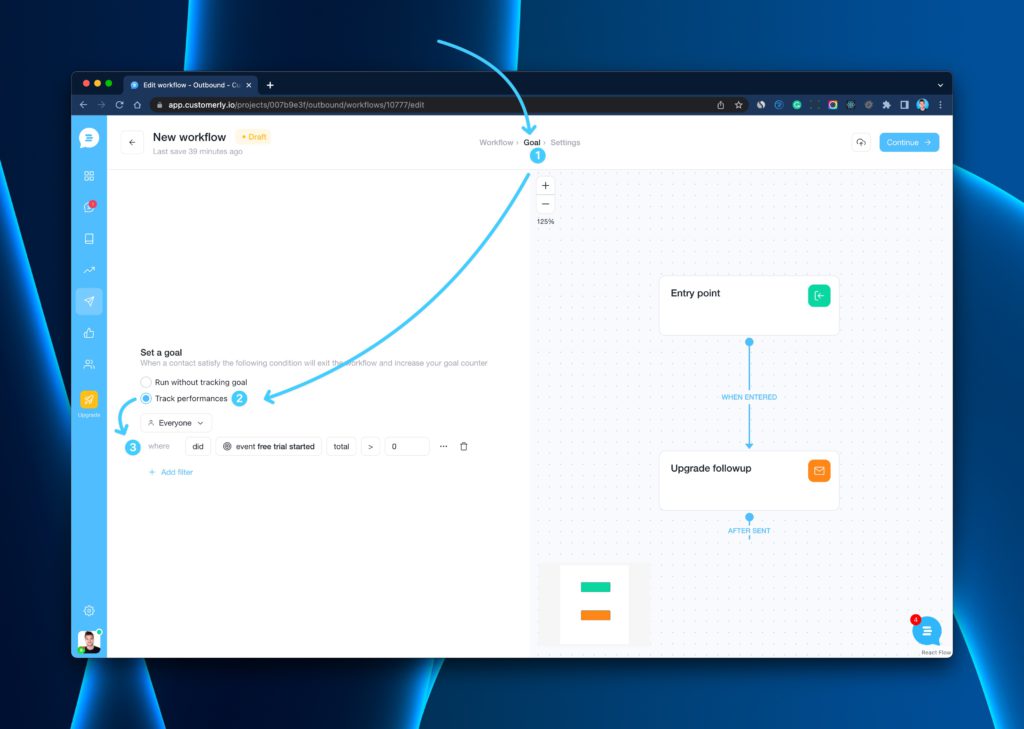Click the Continue button
This screenshot has height=729, width=1024.
[x=909, y=142]
